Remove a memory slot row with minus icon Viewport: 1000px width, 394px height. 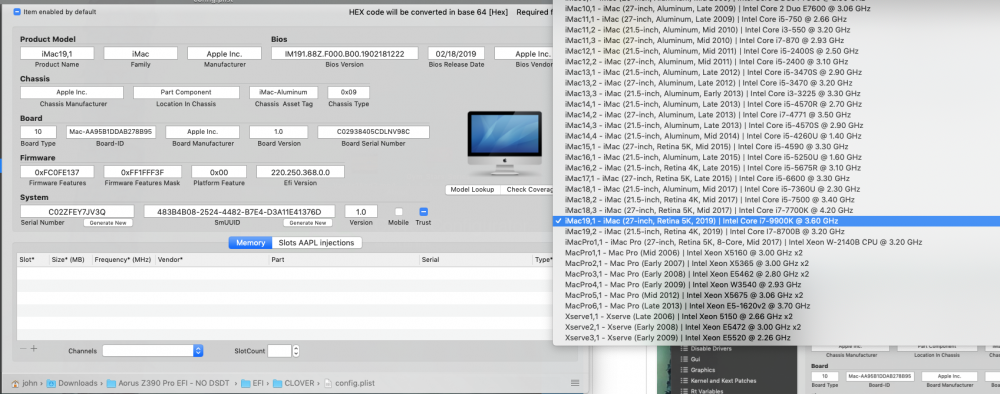(x=23, y=349)
